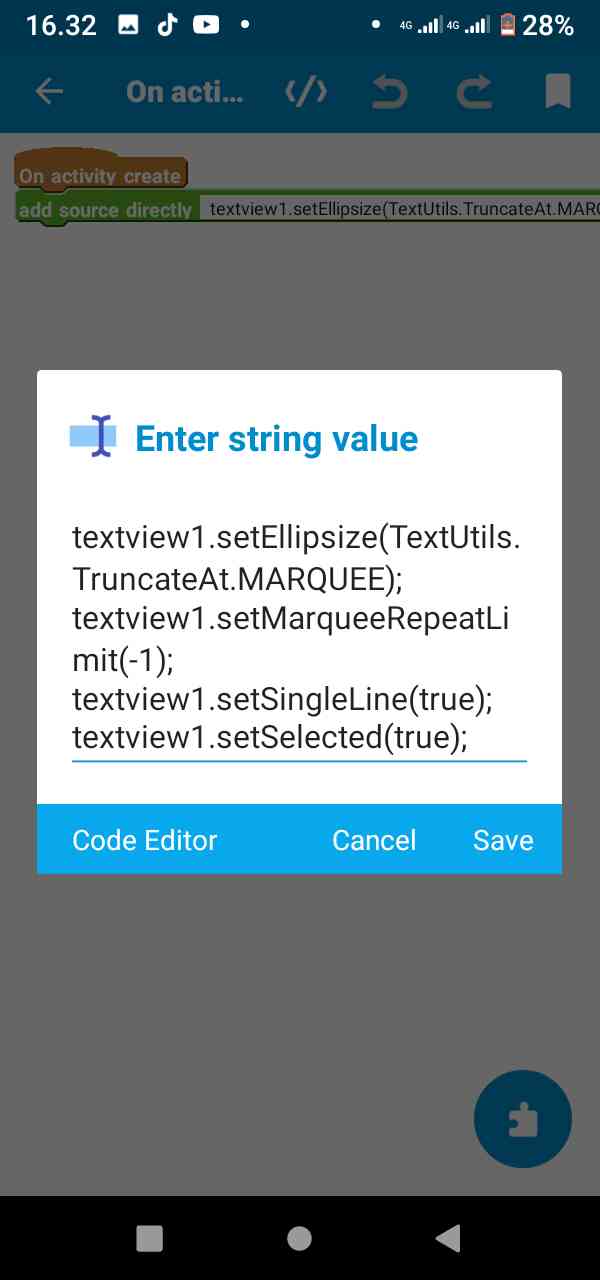Save the entered string value
The image size is (600, 1280).
[503, 840]
